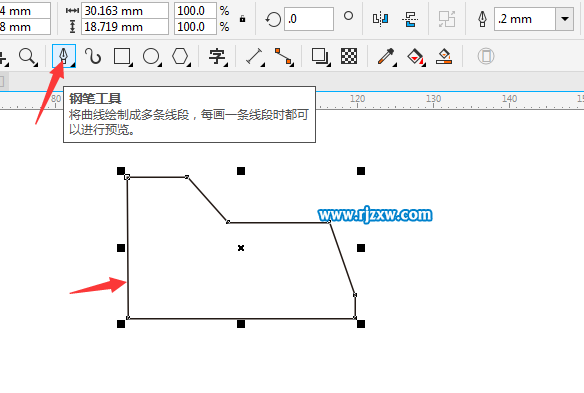Select the Connector tool
This screenshot has height=393, width=584.
284,57
